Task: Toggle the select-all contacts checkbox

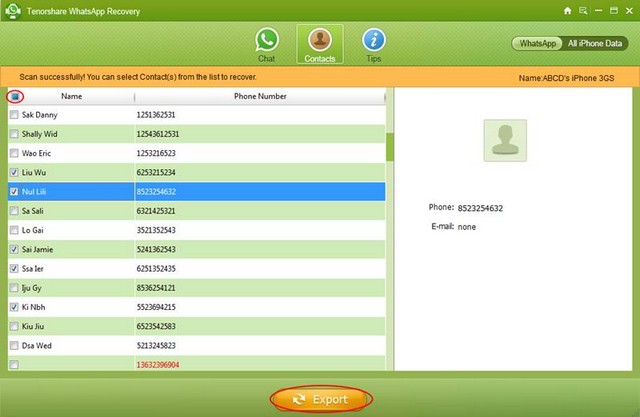Action: tap(15, 97)
